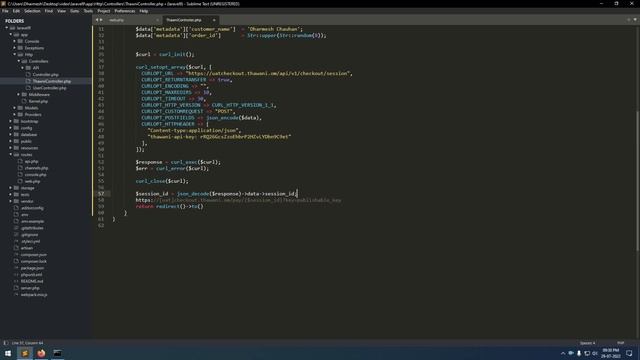
Task: Open the taskbar clock and date
Action: point(611,353)
